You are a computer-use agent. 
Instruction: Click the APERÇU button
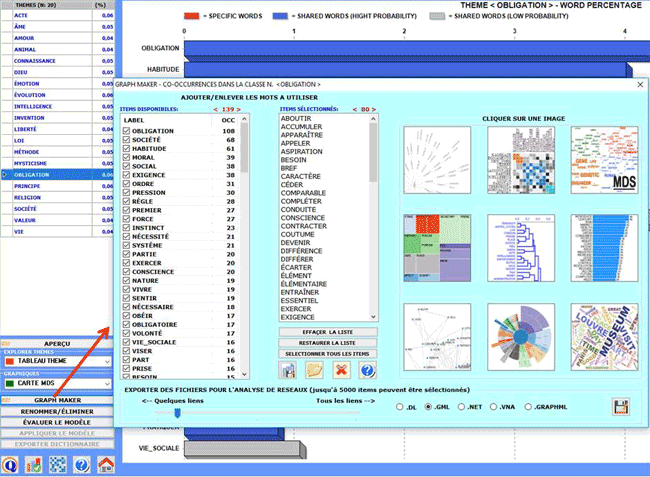point(57,344)
